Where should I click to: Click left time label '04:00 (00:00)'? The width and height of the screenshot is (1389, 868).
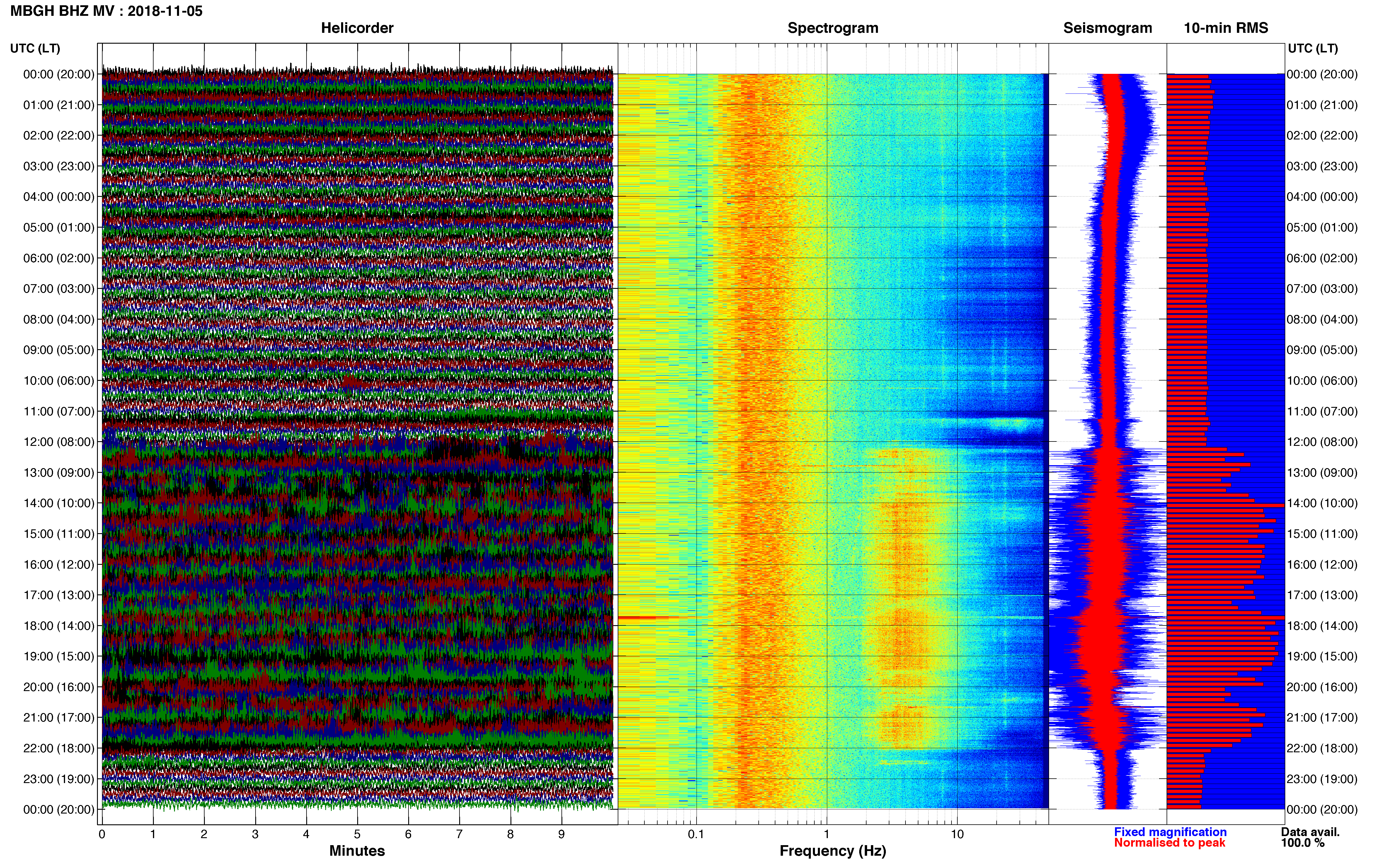tap(59, 197)
